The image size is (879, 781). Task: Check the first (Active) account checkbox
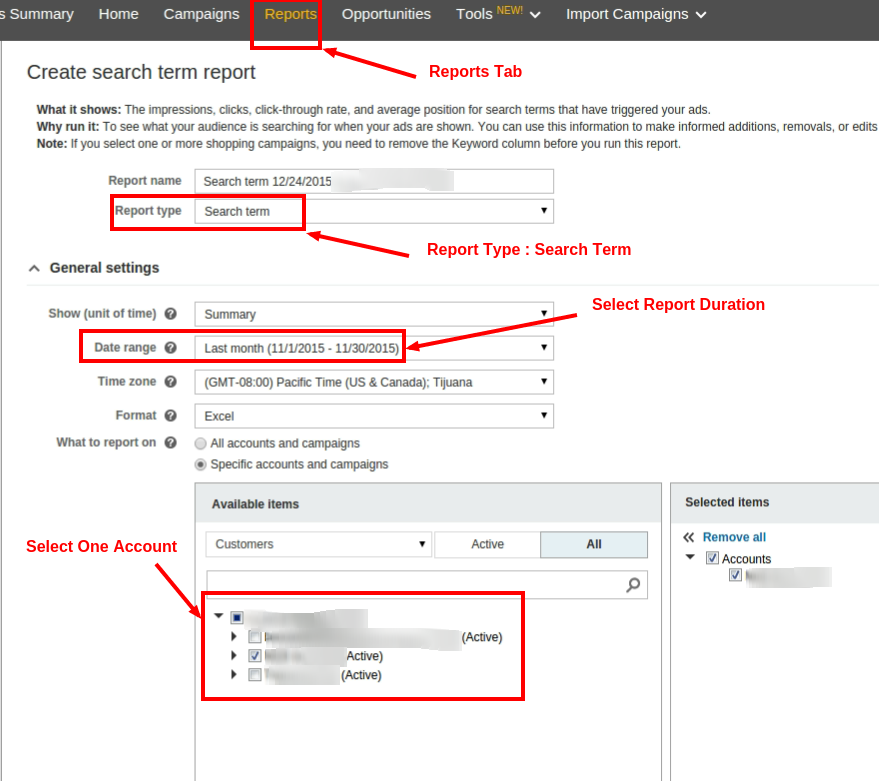click(x=255, y=637)
